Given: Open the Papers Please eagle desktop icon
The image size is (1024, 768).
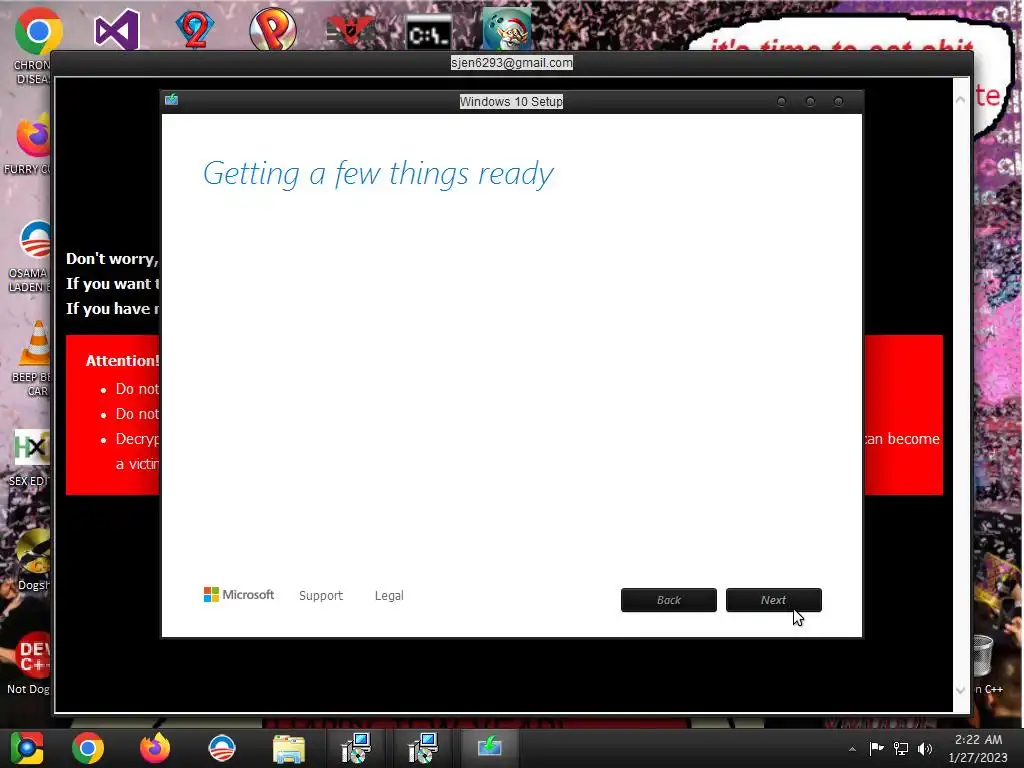Looking at the screenshot, I should coord(350,31).
